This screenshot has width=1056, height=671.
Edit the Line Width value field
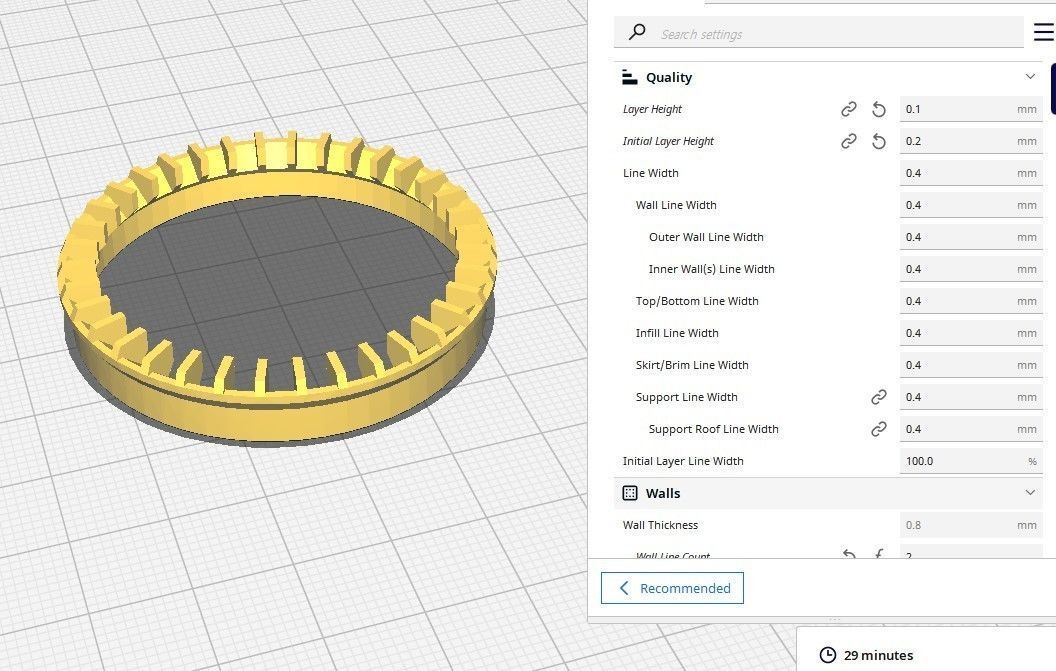pyautogui.click(x=971, y=173)
